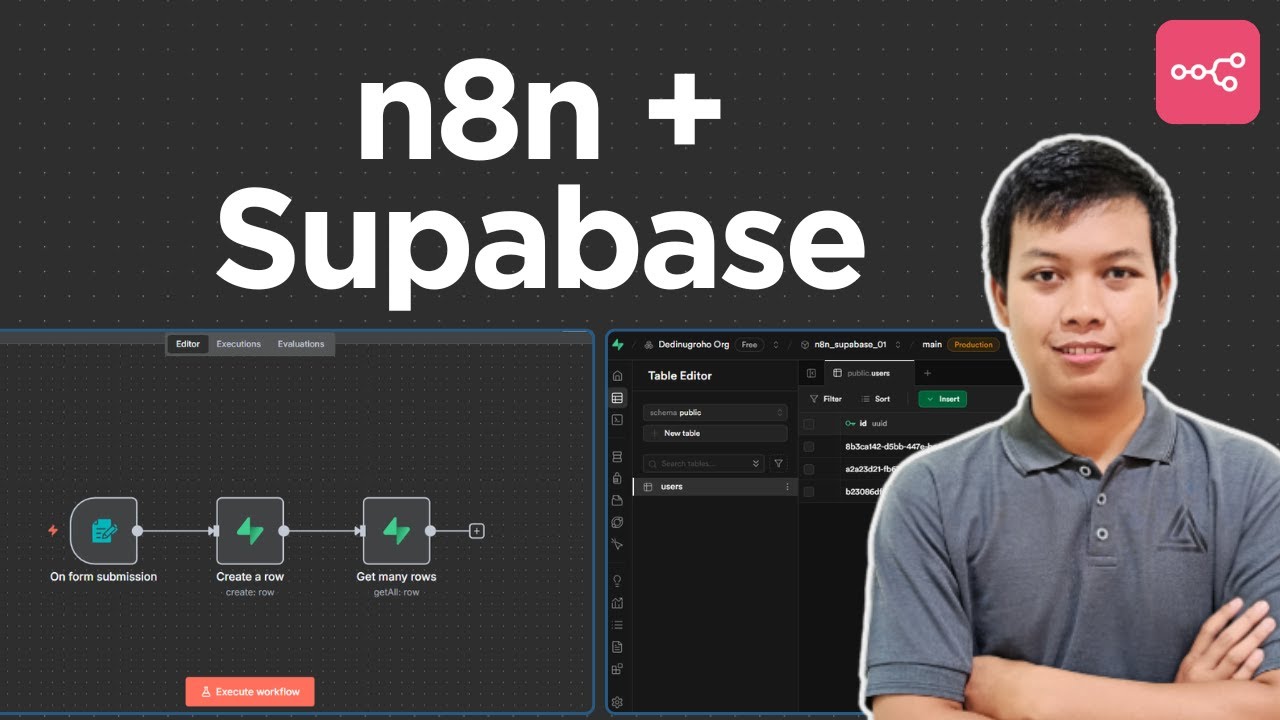
Task: Open the Authentication lock sidebar icon
Action: [x=617, y=478]
